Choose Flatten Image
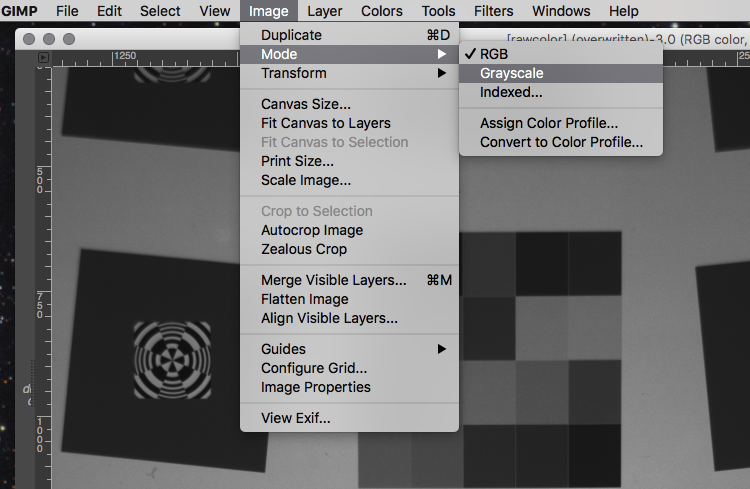The height and width of the screenshot is (489, 750). click(x=349, y=299)
